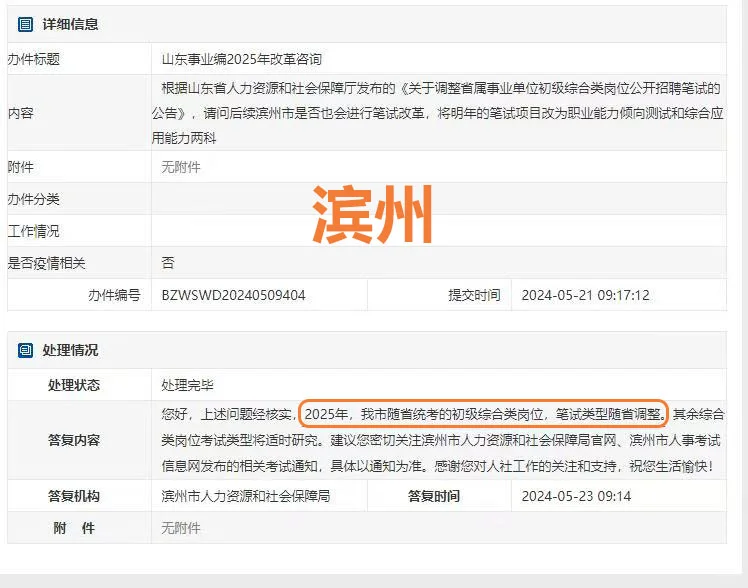Image resolution: width=748 pixels, height=588 pixels.
Task: Click the 附件 label in details section
Action: point(21,167)
